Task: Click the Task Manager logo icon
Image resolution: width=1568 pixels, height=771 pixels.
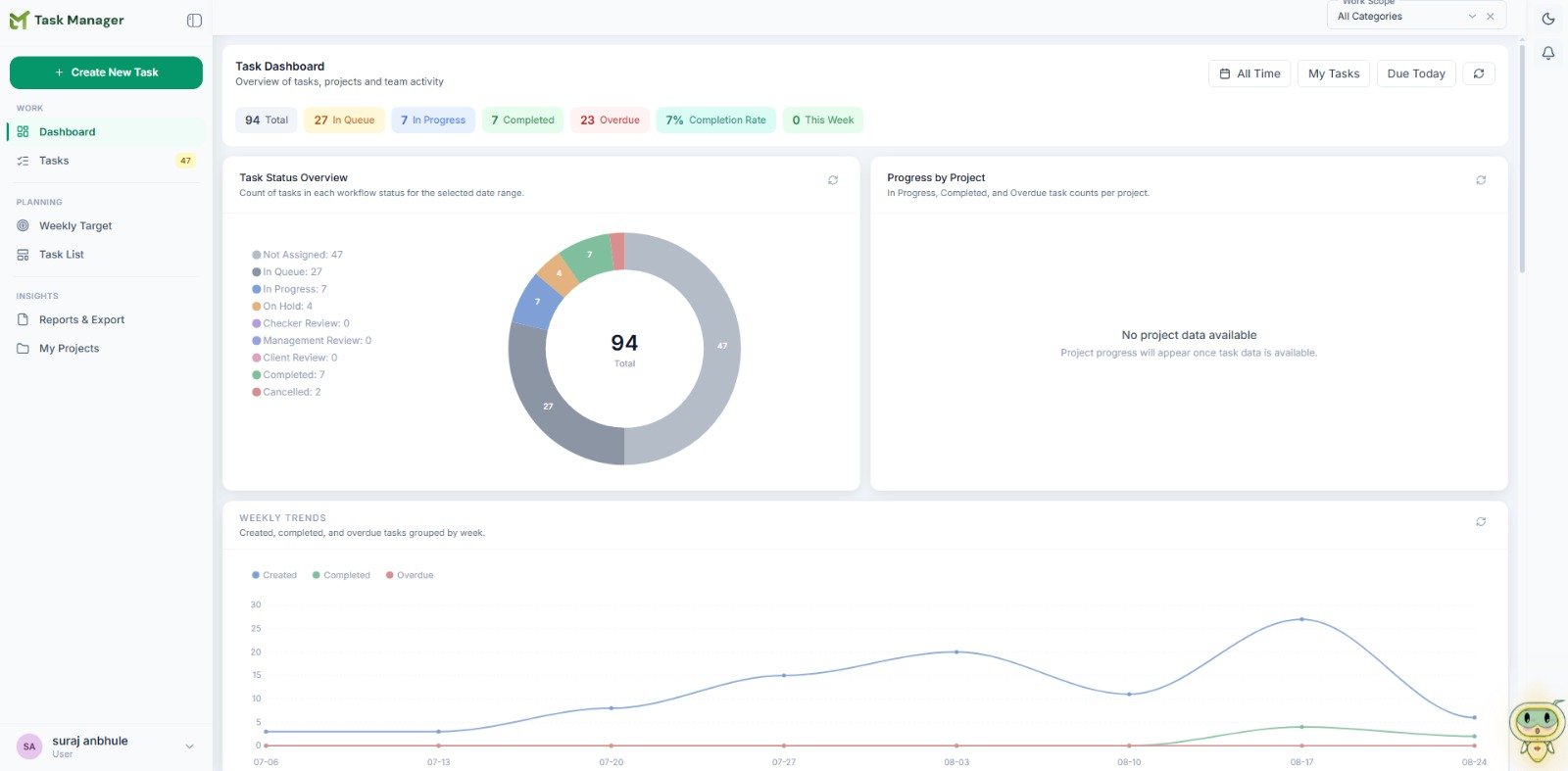Action: (19, 20)
